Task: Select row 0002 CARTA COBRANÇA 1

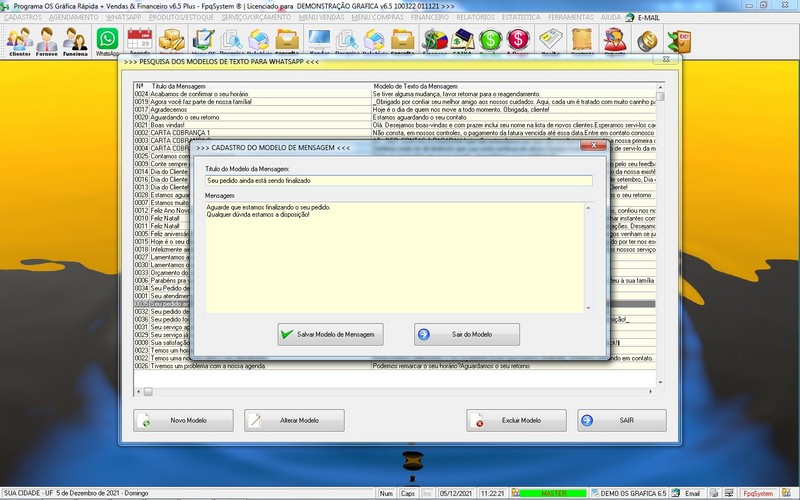Action: coord(394,133)
